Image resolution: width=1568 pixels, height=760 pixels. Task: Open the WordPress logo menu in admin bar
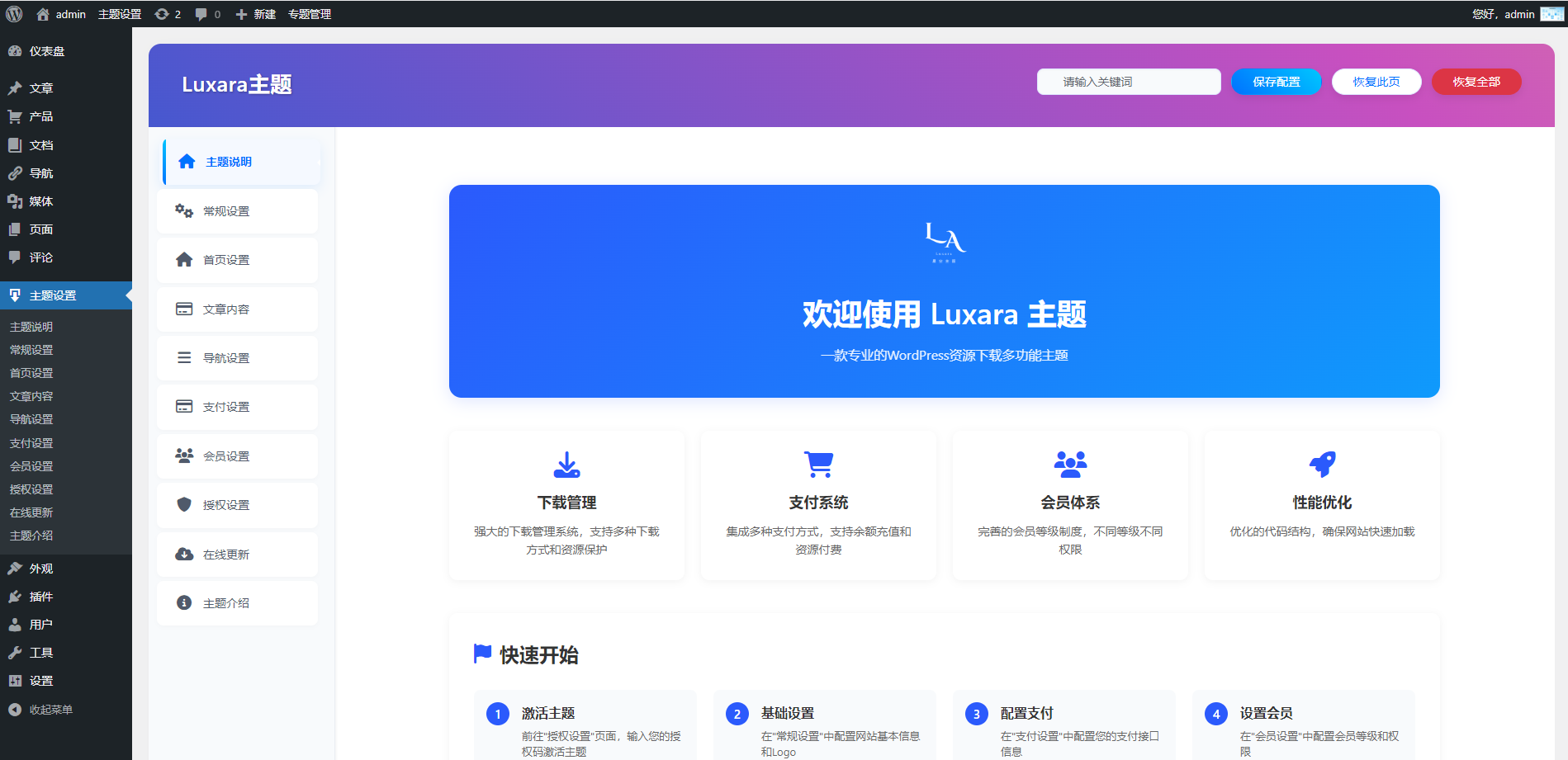[13, 13]
